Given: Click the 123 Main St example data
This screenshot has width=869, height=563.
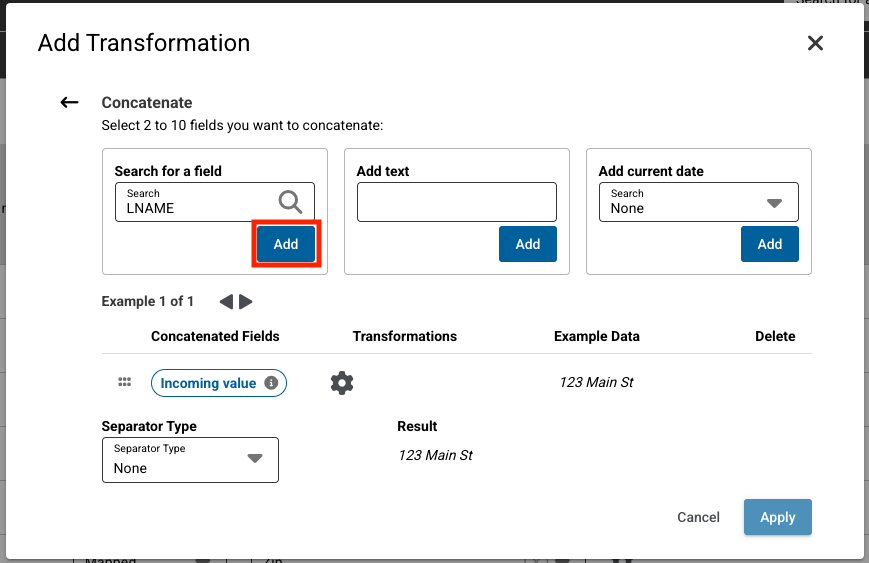Looking at the screenshot, I should (x=596, y=382).
